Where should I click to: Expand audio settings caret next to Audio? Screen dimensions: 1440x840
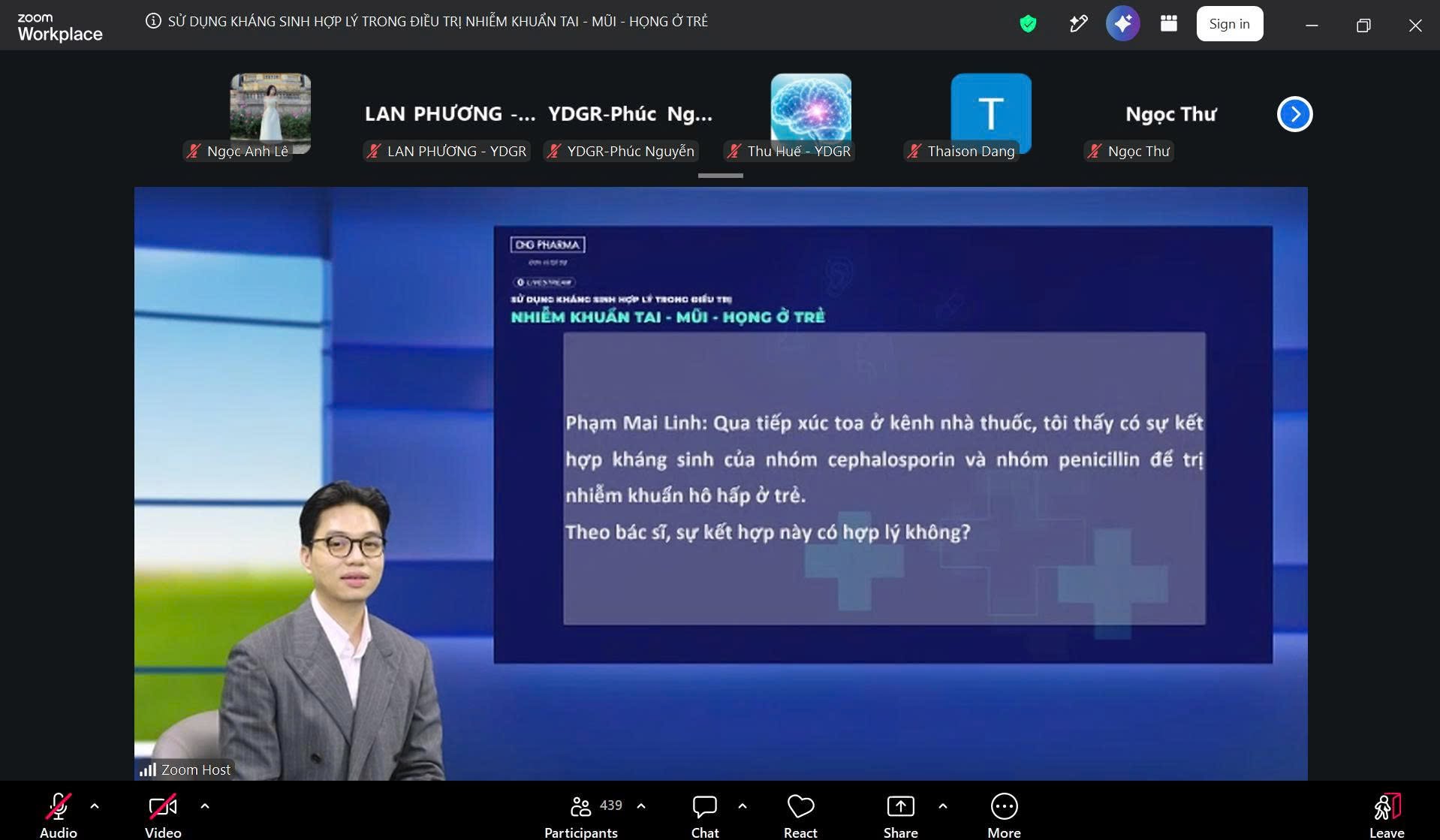click(x=95, y=806)
